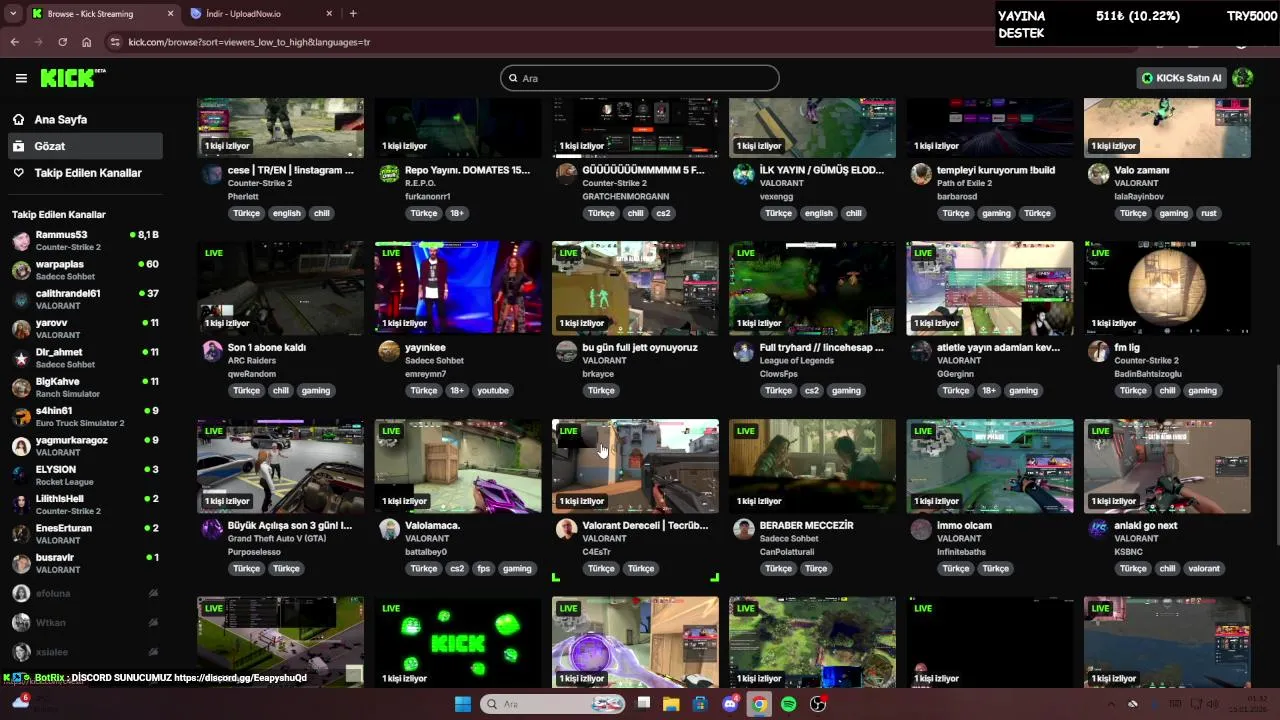Click the yarovv channel avatar
This screenshot has height=720, width=1280.
click(x=21, y=329)
